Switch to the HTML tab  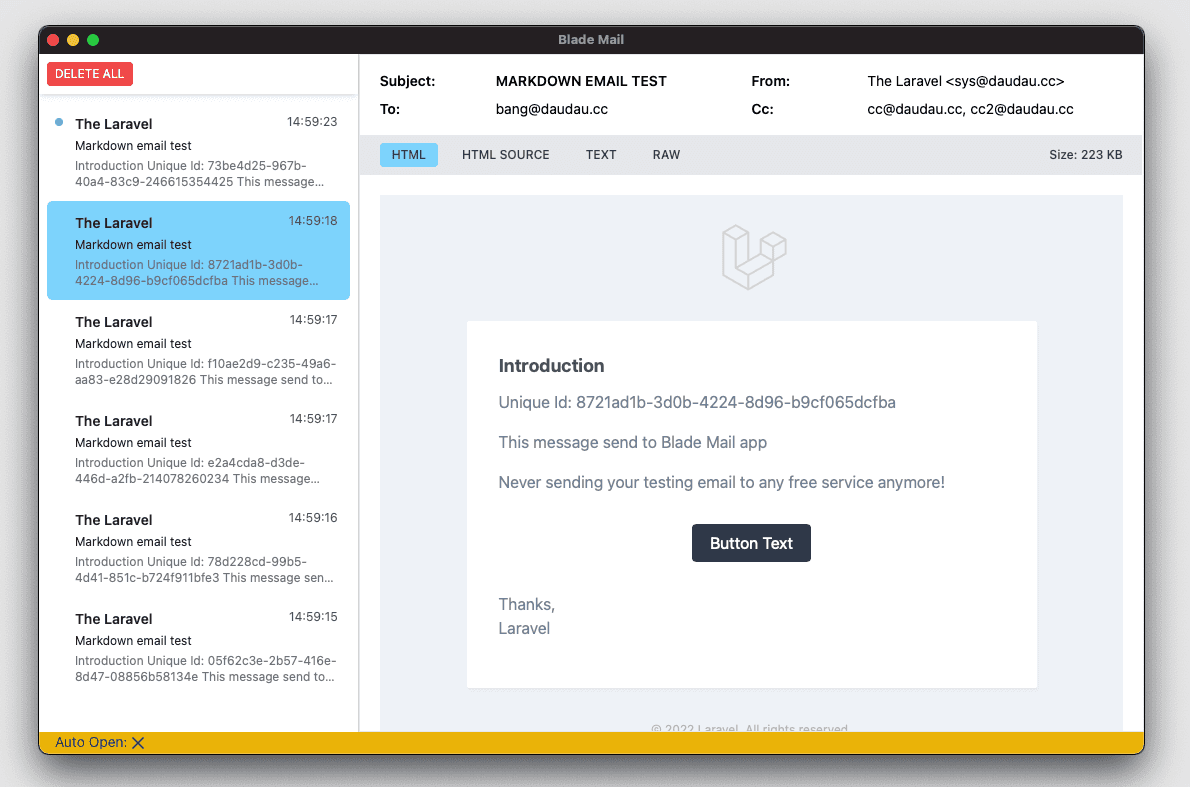point(408,155)
